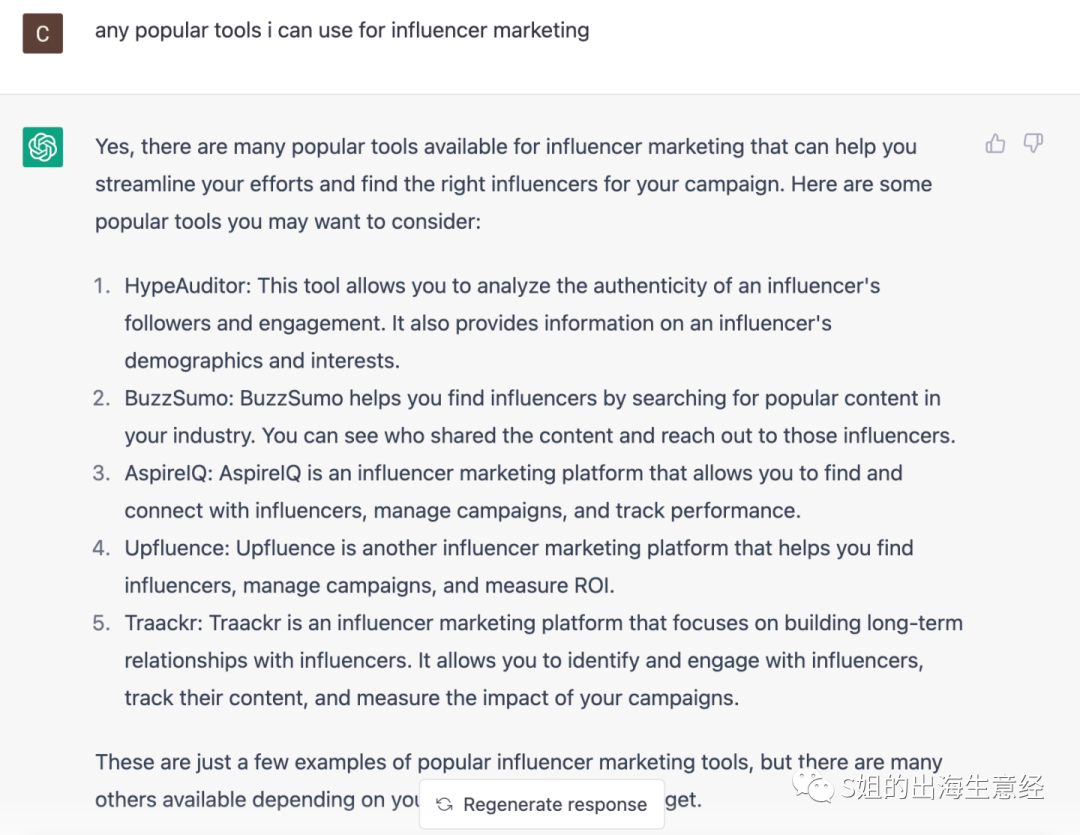
Task: Click the list number "5." marker
Action: (x=102, y=623)
